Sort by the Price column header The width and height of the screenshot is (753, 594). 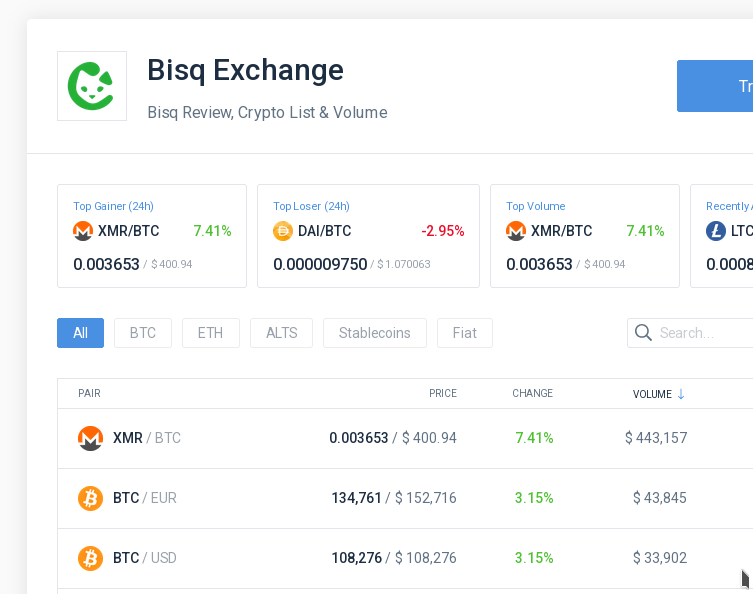442,394
